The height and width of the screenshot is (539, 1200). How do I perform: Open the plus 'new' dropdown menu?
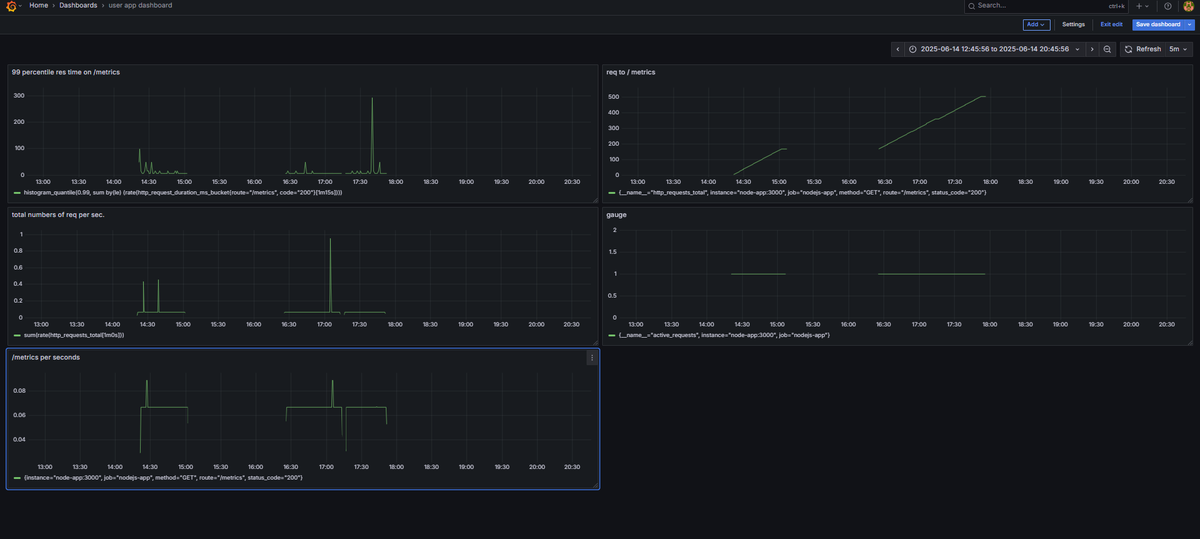(x=1142, y=6)
